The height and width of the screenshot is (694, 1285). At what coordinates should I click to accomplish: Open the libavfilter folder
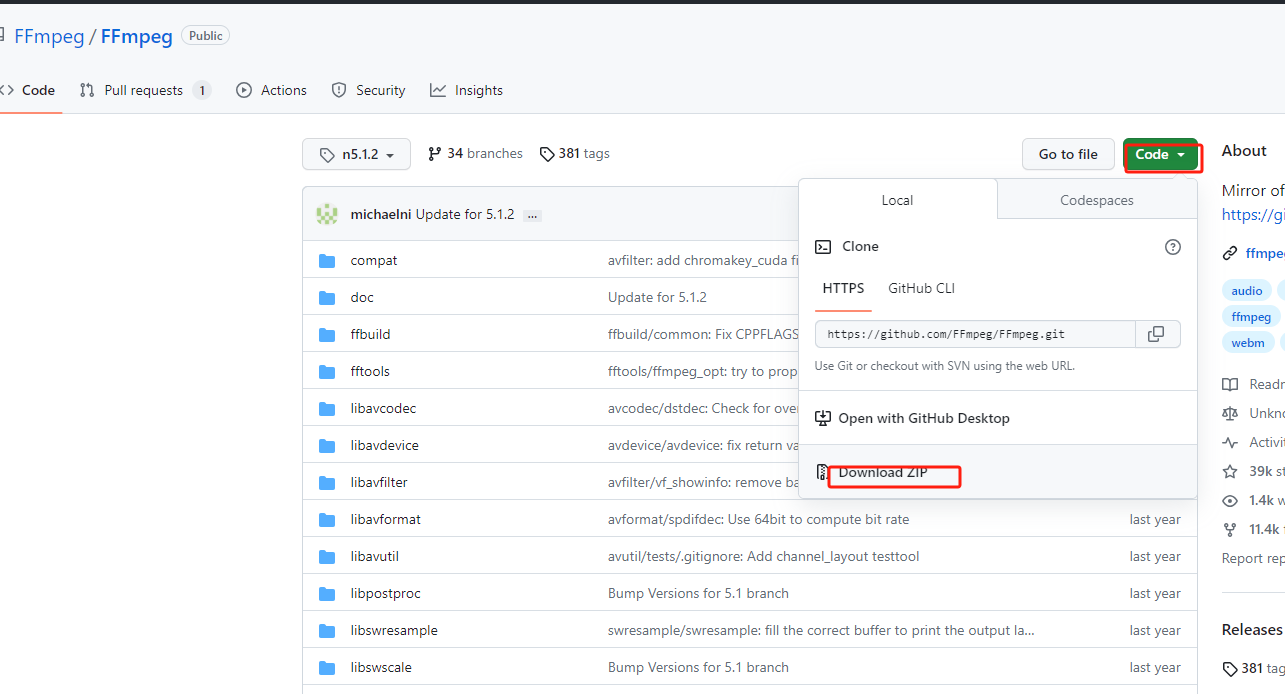pyautogui.click(x=379, y=482)
